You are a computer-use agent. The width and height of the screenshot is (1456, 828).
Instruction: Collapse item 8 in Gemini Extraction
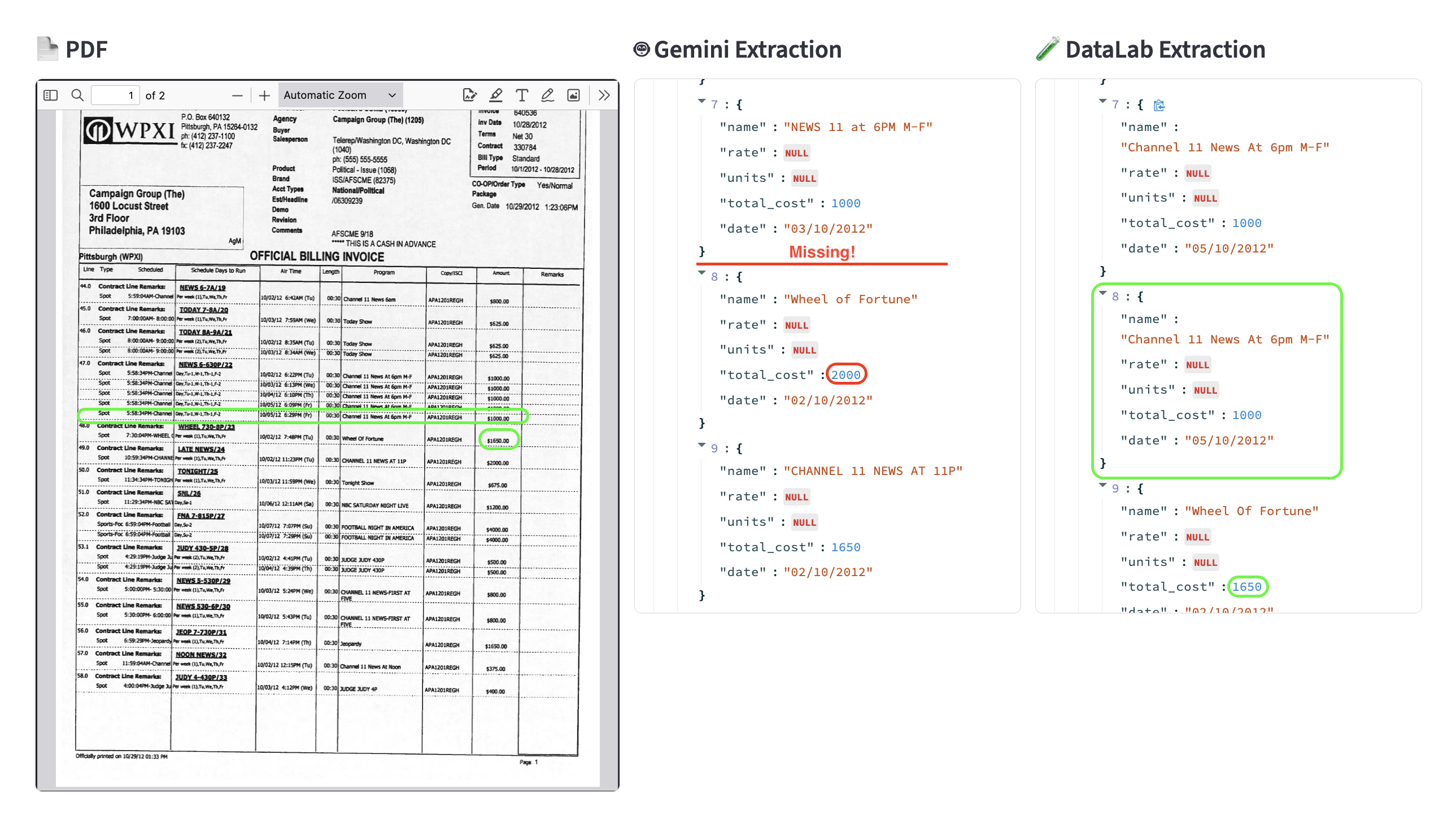tap(701, 273)
